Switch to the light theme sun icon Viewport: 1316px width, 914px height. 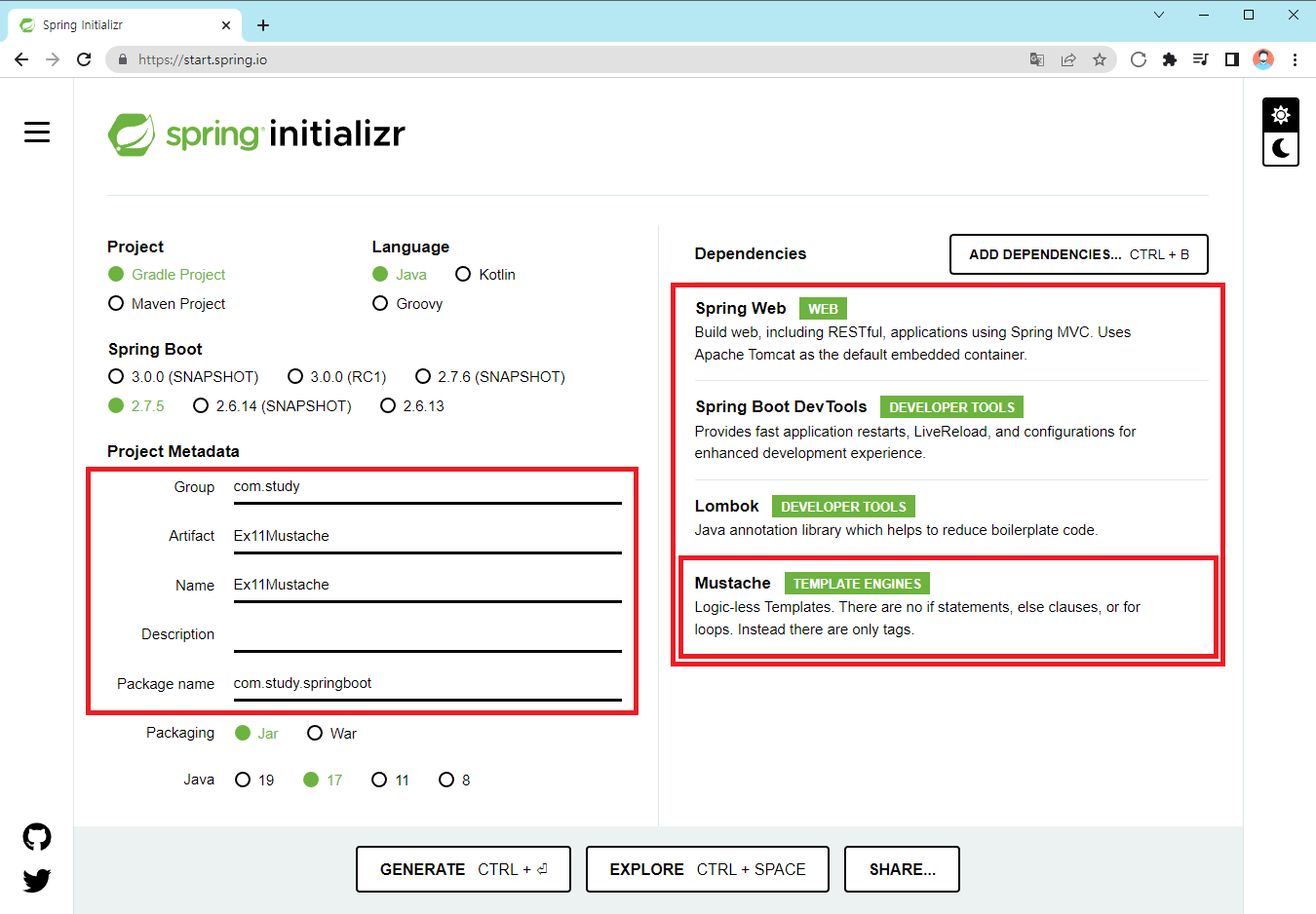point(1281,115)
